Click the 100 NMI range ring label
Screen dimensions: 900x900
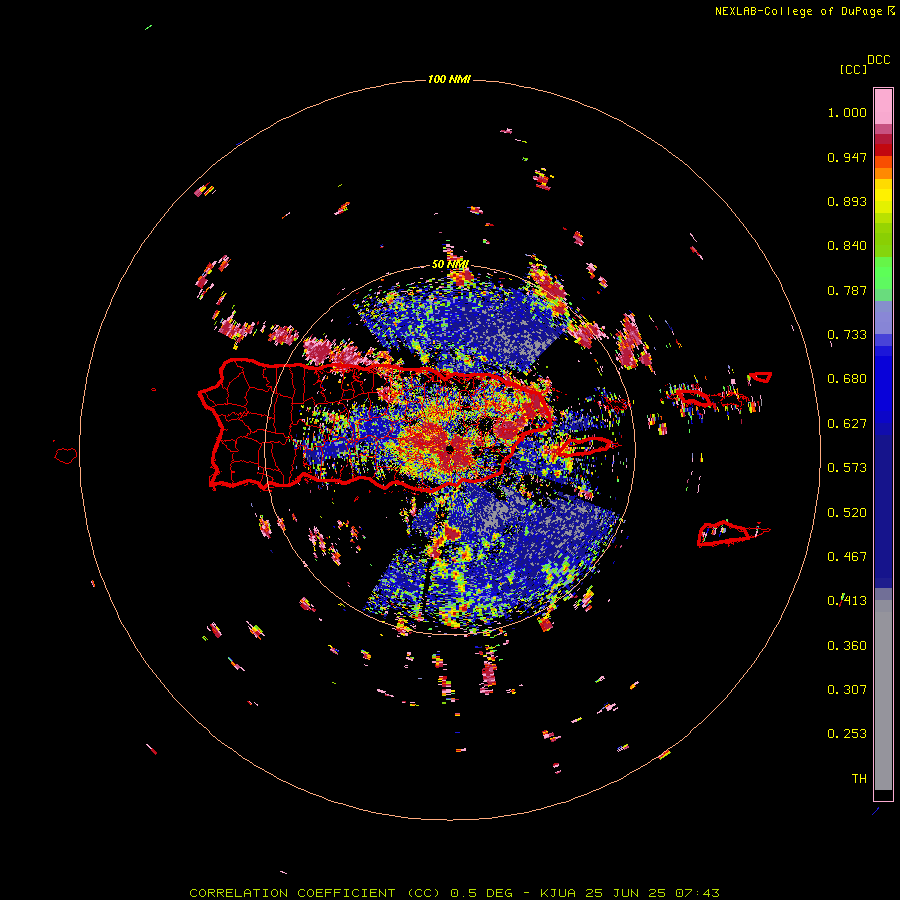point(449,79)
